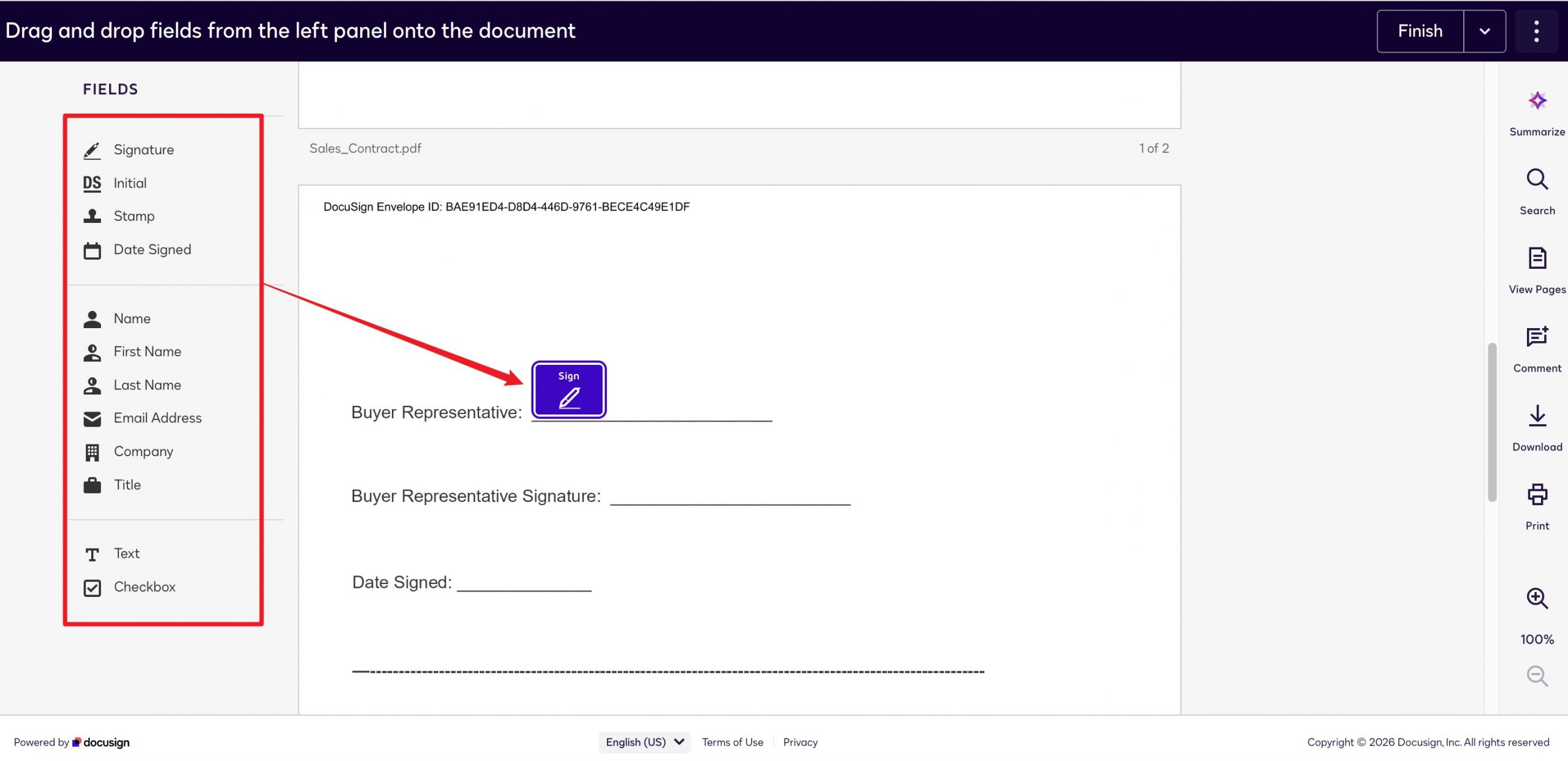
Task: Click the Finish button
Action: click(x=1420, y=31)
